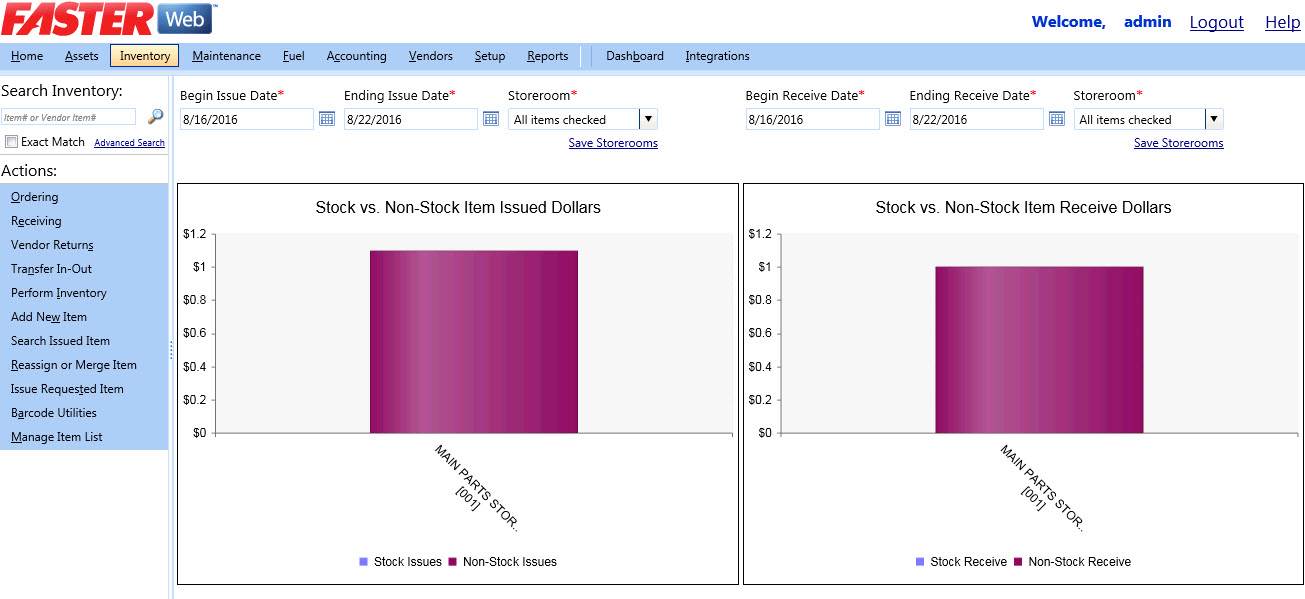Click Logout link

coord(1216,22)
